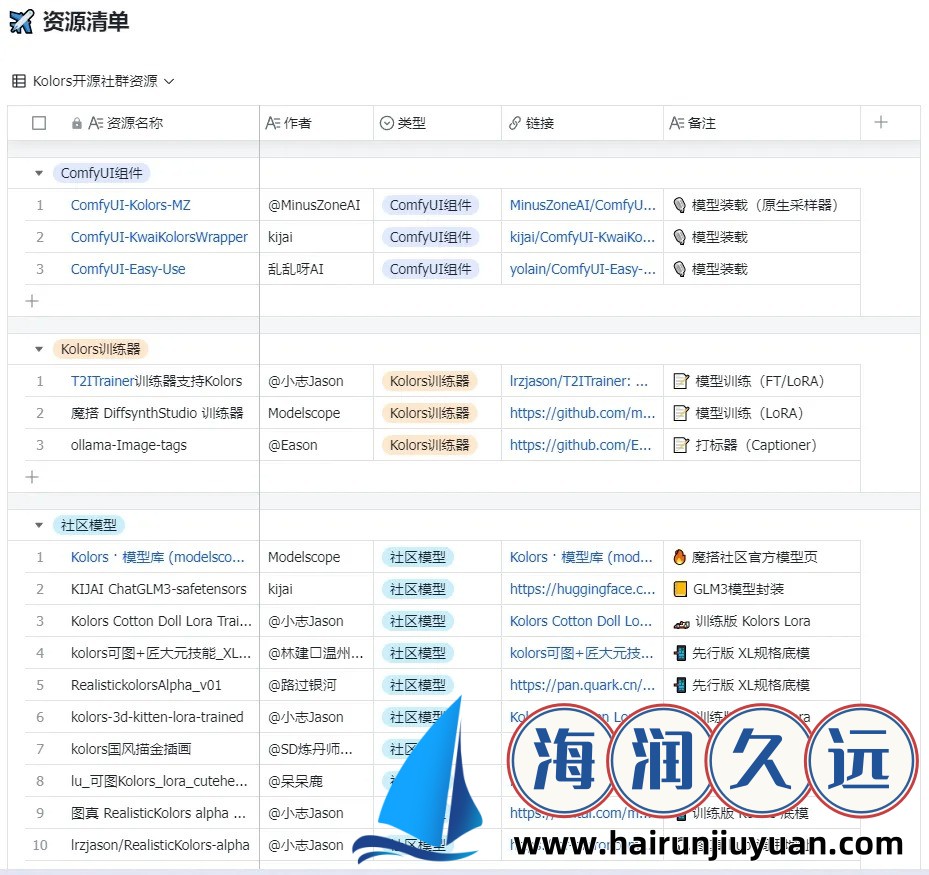Open https://github.com/E... link cell
The image size is (929, 875).
tap(581, 445)
